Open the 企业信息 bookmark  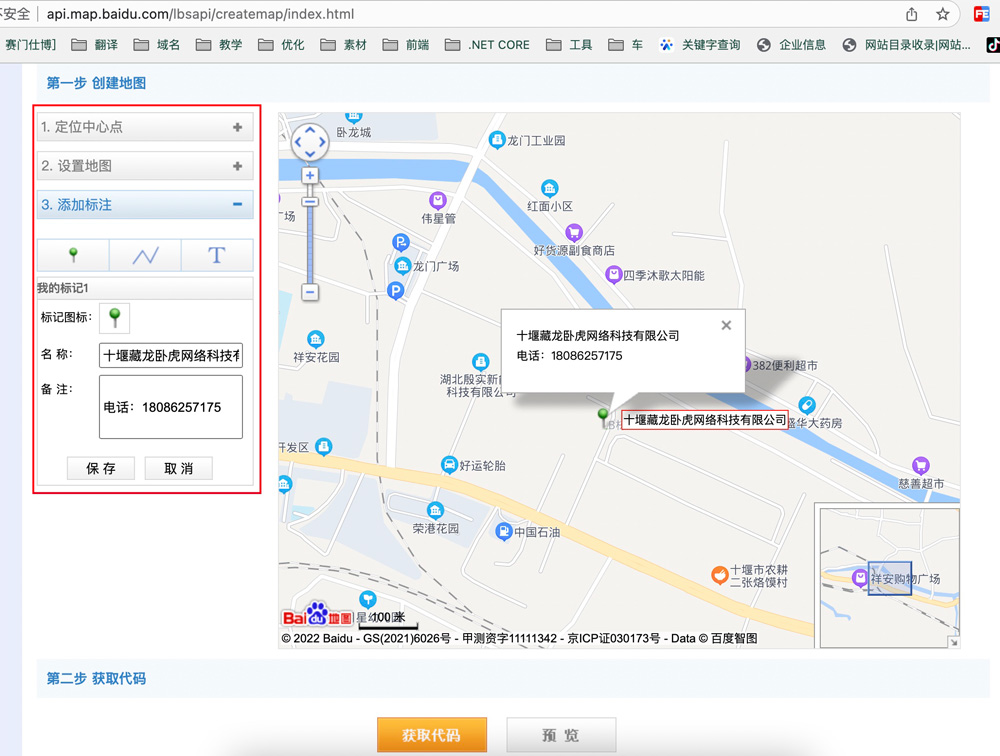tap(791, 45)
